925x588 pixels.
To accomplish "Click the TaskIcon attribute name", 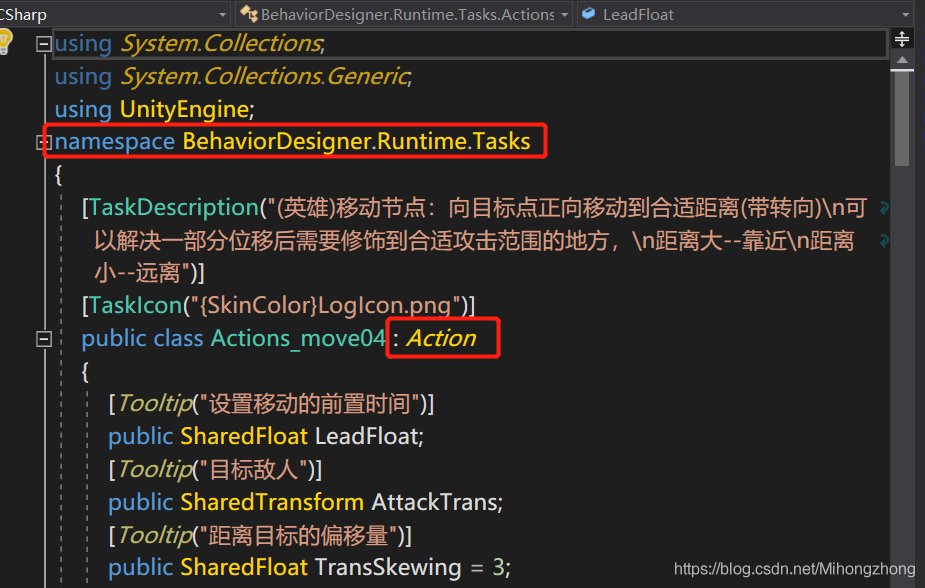I will point(136,306).
